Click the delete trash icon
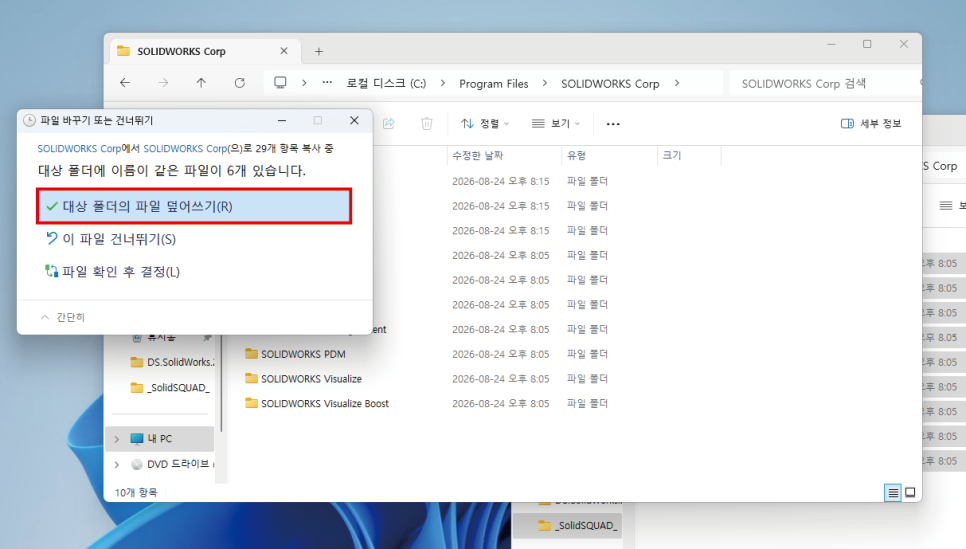966x549 pixels. 427,123
